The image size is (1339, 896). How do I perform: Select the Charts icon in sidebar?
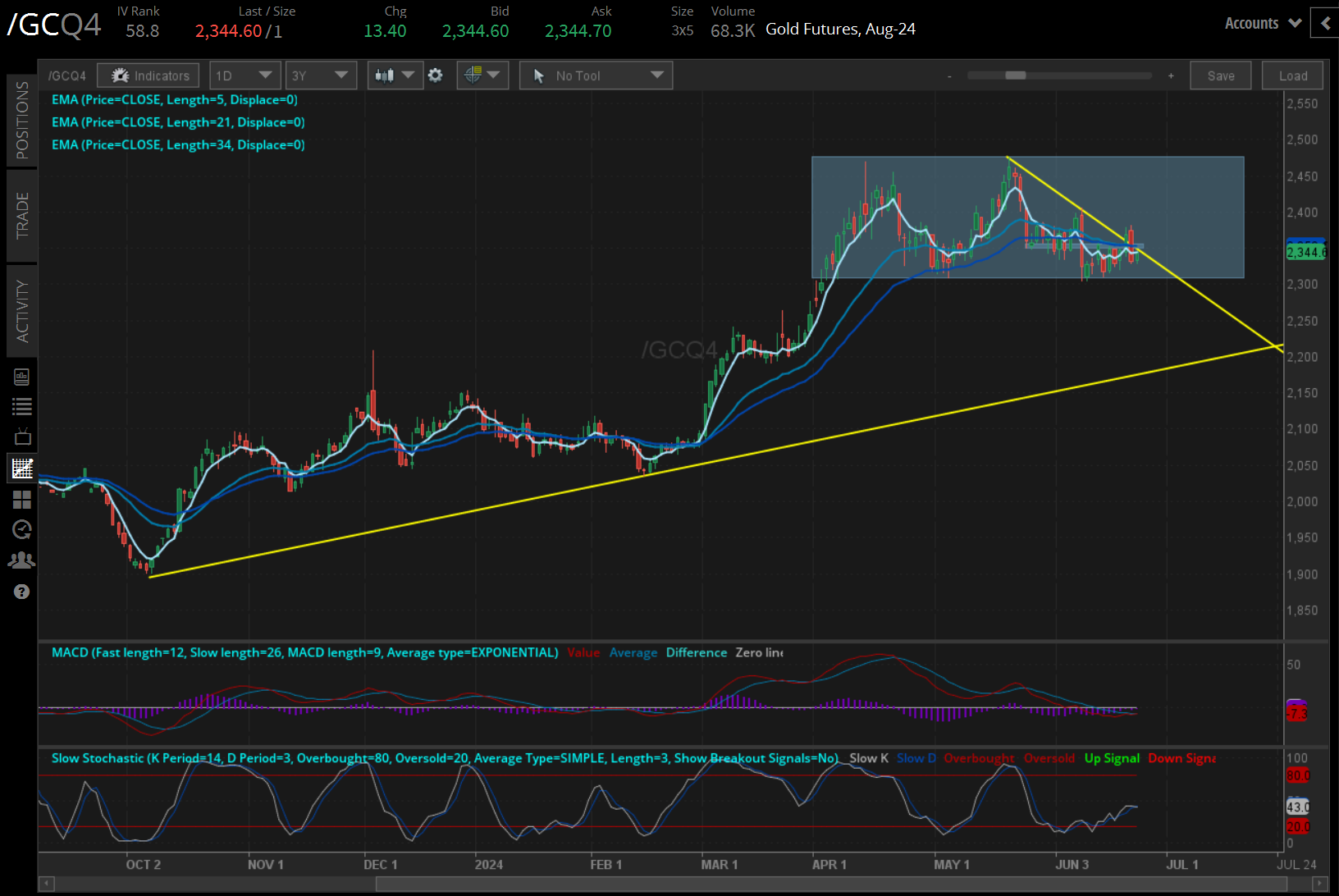22,469
